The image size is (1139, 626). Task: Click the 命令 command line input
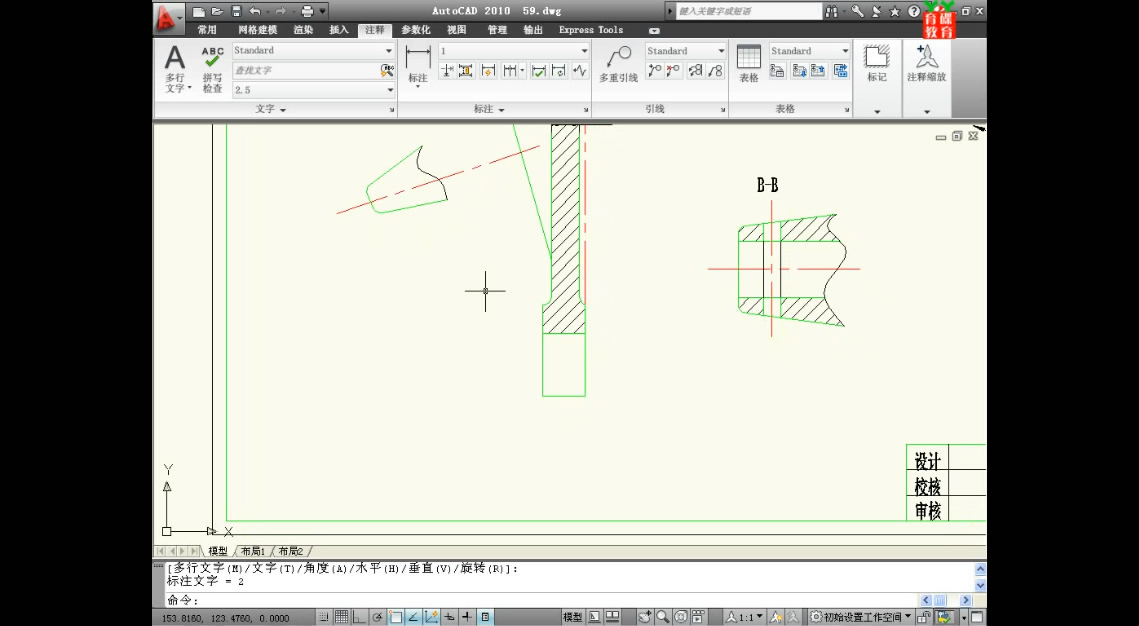pyautogui.click(x=541, y=601)
